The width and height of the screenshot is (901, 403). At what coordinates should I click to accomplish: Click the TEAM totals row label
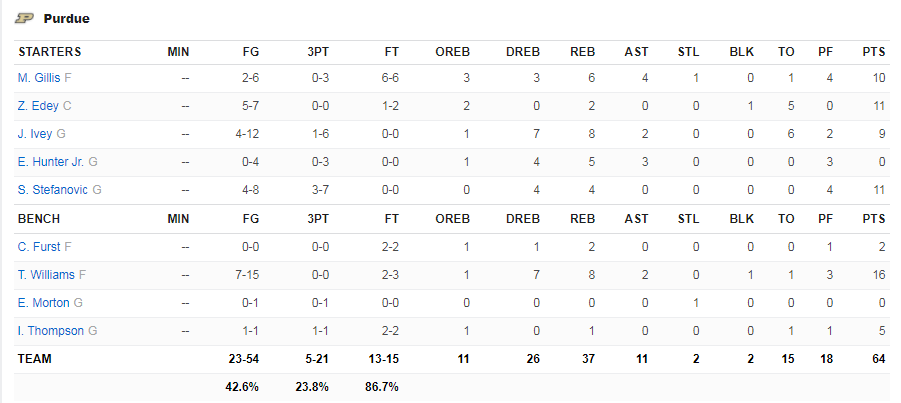pyautogui.click(x=35, y=359)
